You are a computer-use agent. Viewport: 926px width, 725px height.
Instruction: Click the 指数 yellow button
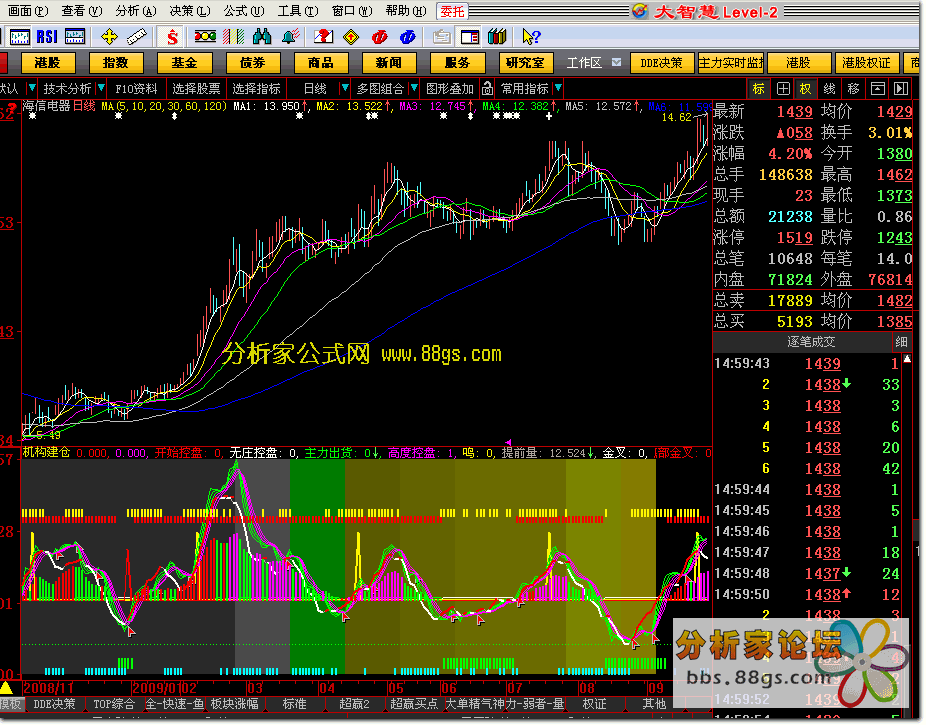[x=116, y=63]
